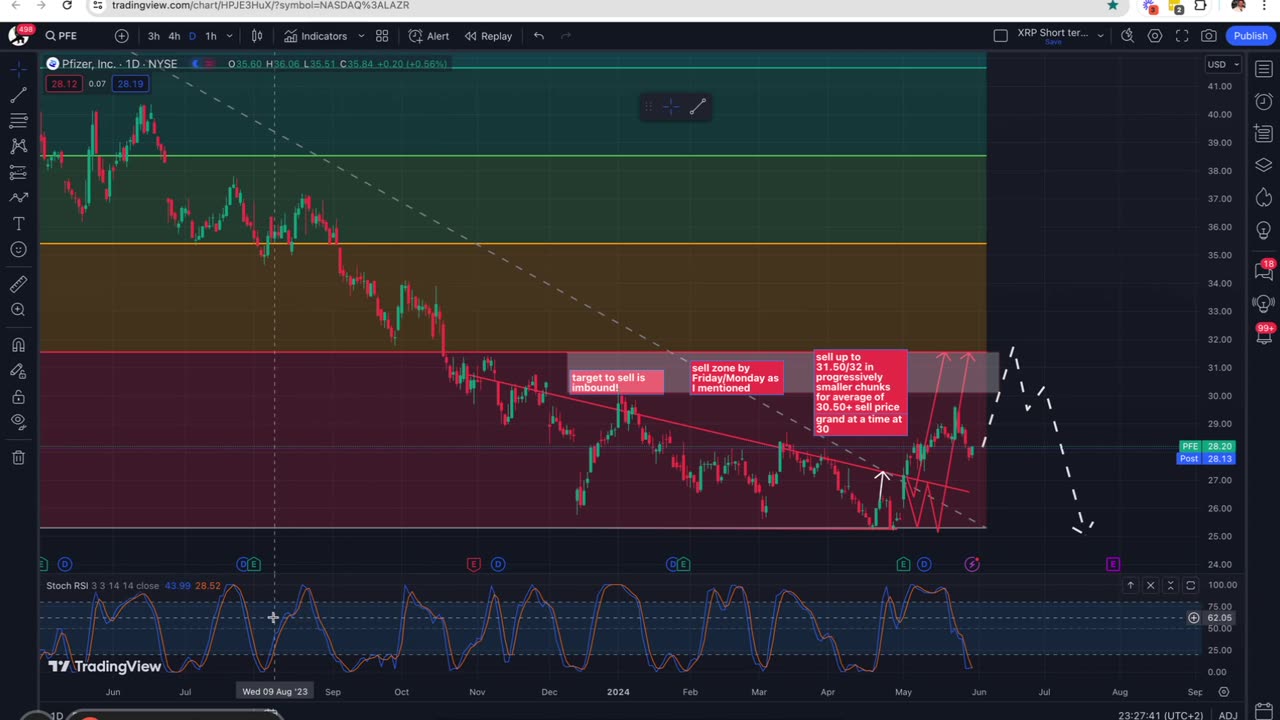
Task: Click the purple E earnings marker
Action: coord(1113,565)
